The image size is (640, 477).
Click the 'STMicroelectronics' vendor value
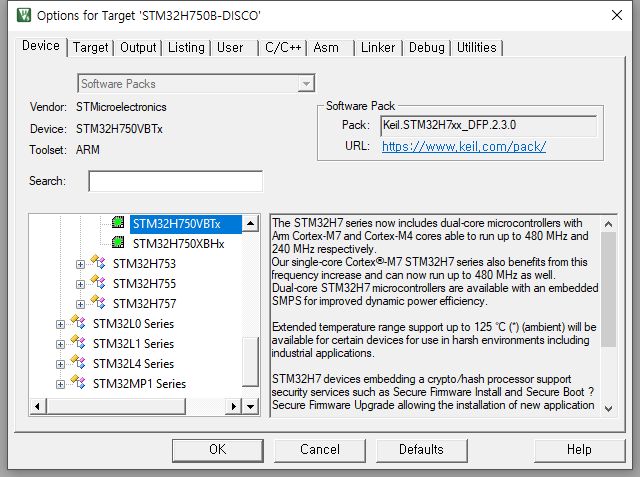click(121, 107)
